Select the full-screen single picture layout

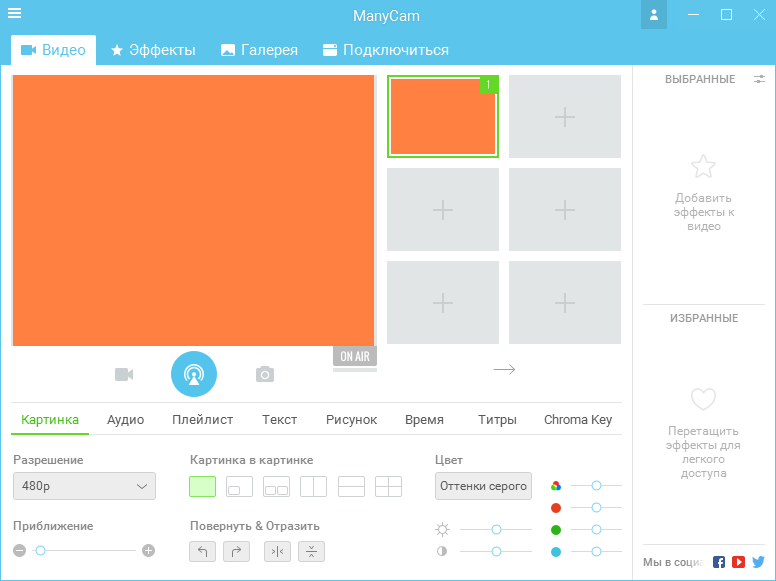click(203, 487)
